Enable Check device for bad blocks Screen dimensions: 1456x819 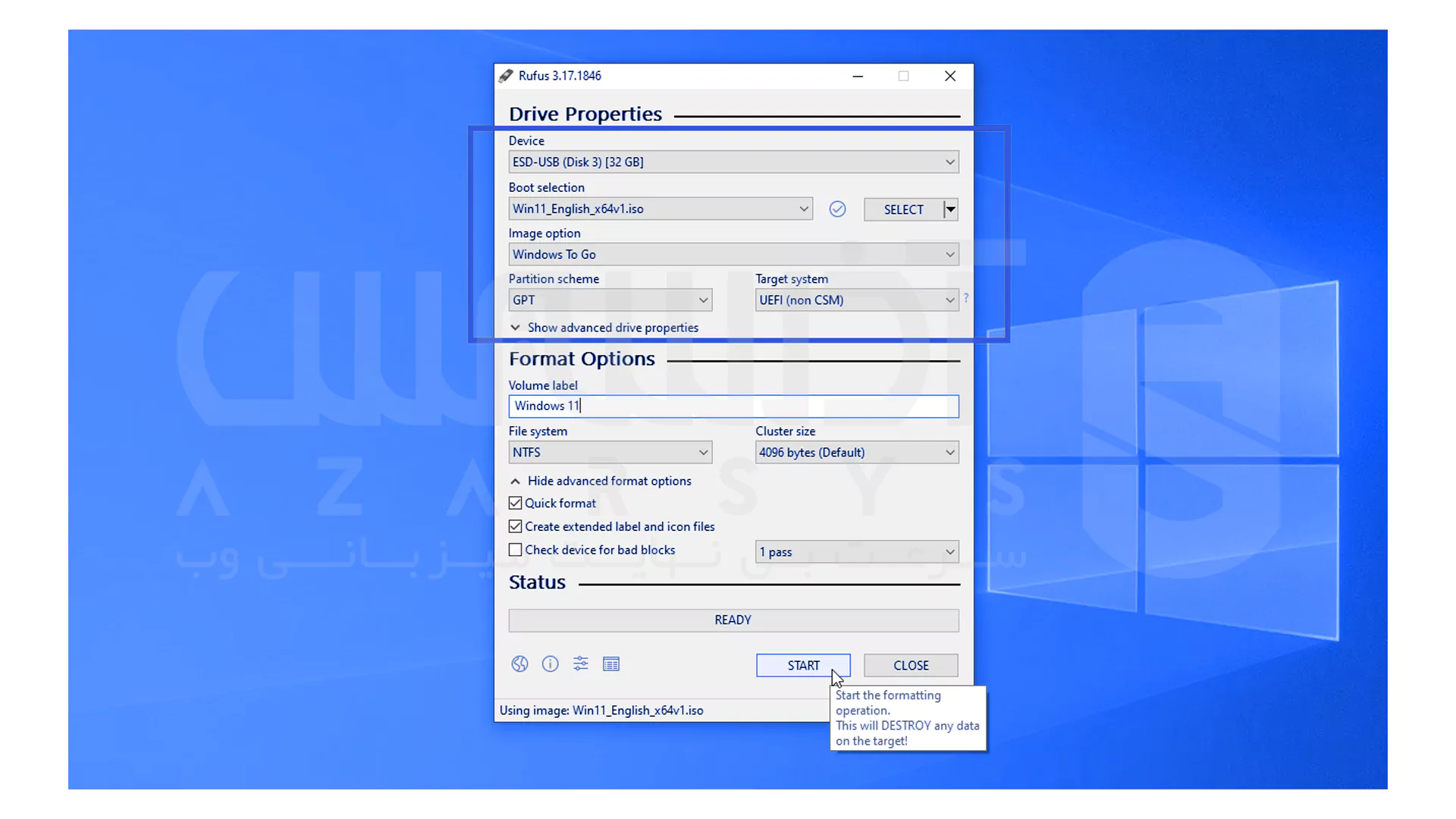tap(516, 551)
